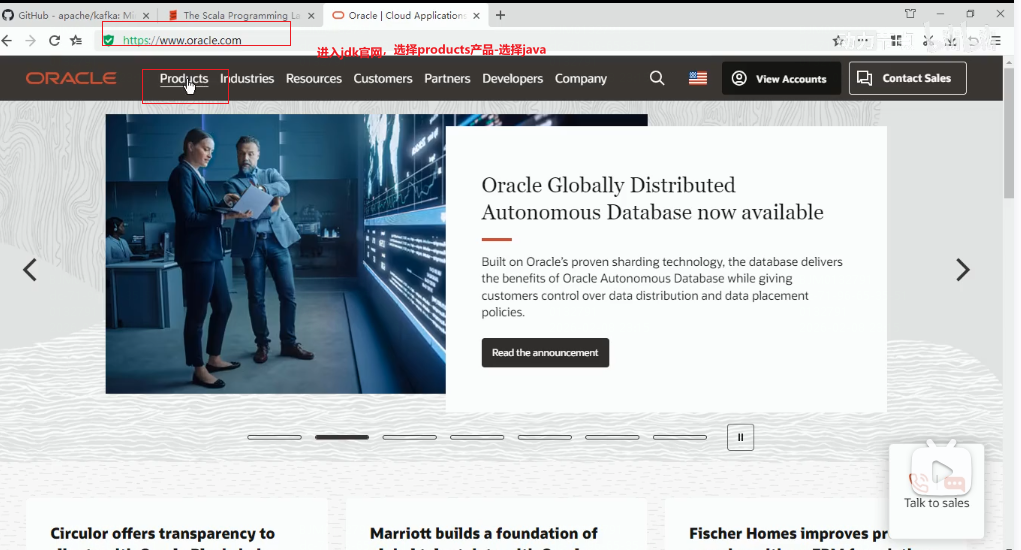Close the Scala Programming Language tab

311,16
